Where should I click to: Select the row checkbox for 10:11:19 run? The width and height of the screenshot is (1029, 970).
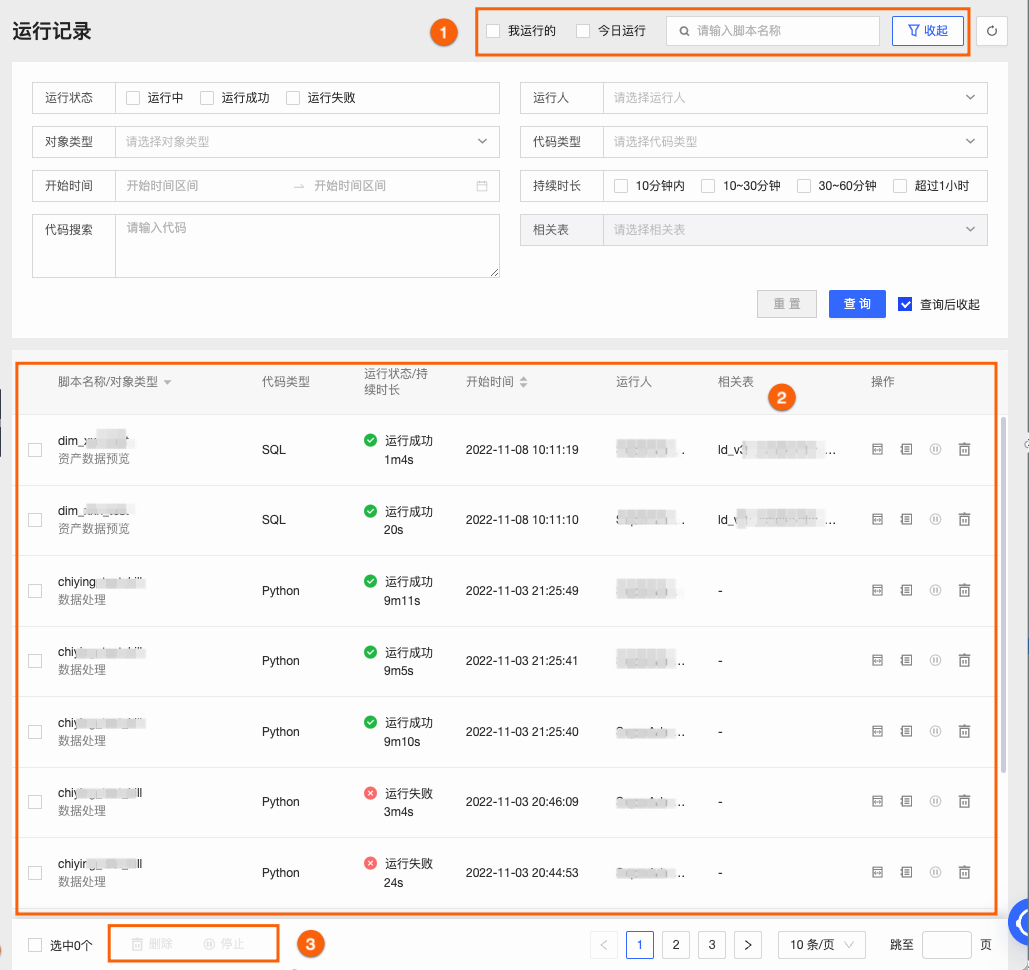click(x=35, y=450)
